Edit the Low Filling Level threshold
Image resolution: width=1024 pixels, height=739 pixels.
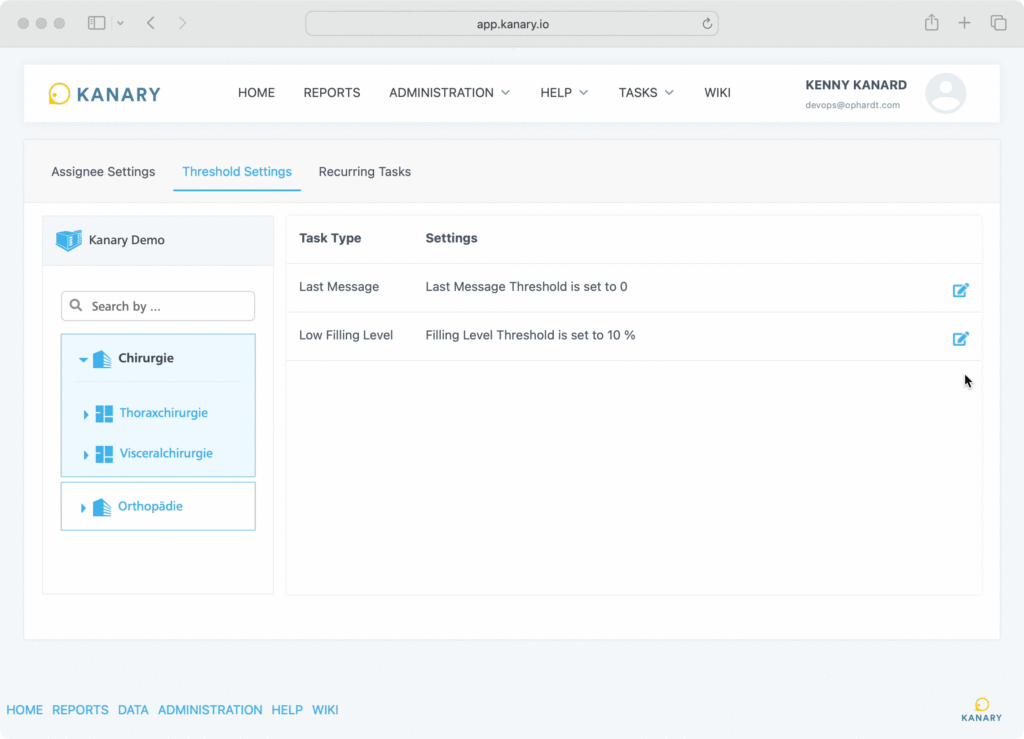tap(960, 338)
